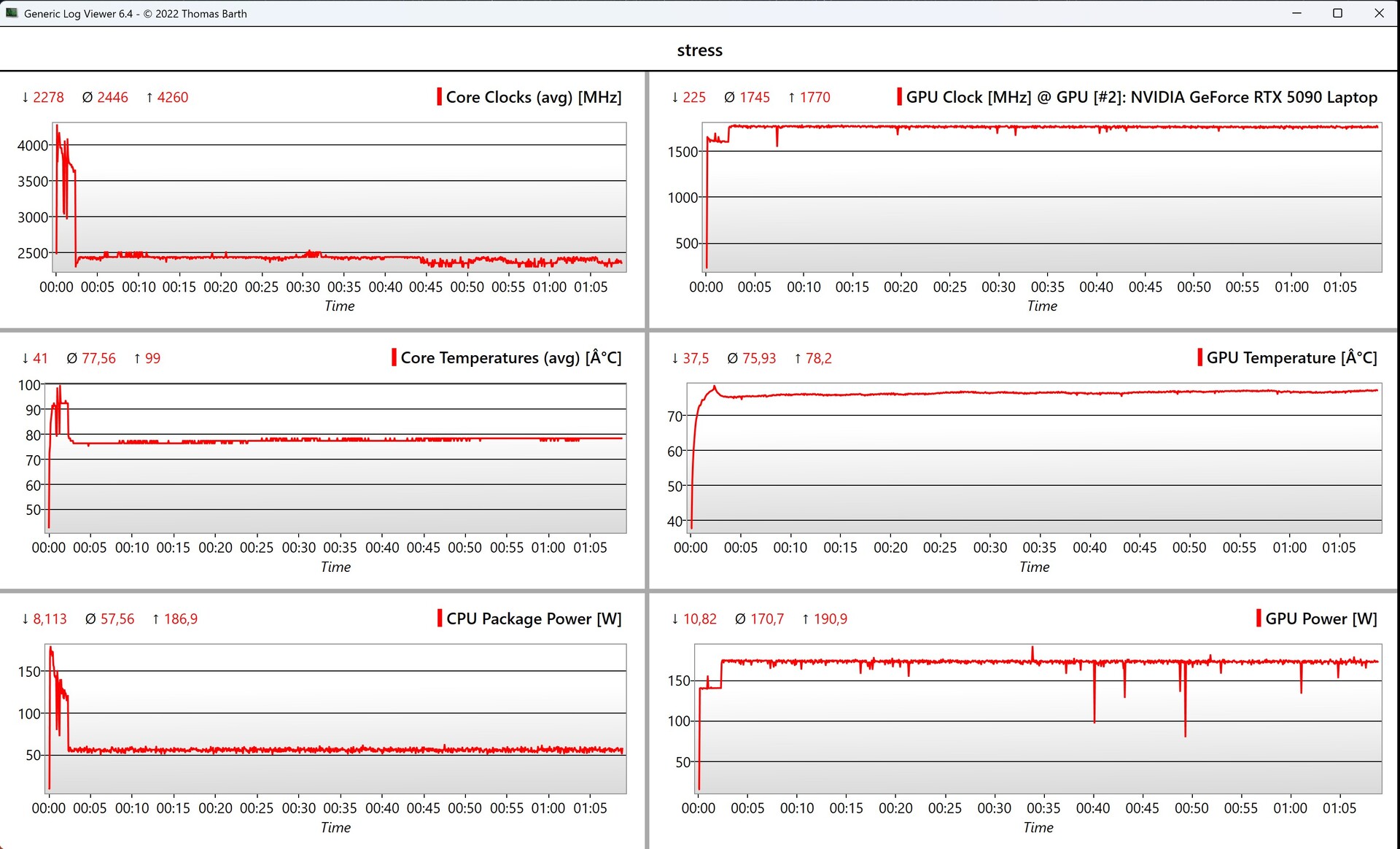Image resolution: width=1400 pixels, height=849 pixels.
Task: Click the Generic Log Viewer app icon
Action: pyautogui.click(x=11, y=13)
